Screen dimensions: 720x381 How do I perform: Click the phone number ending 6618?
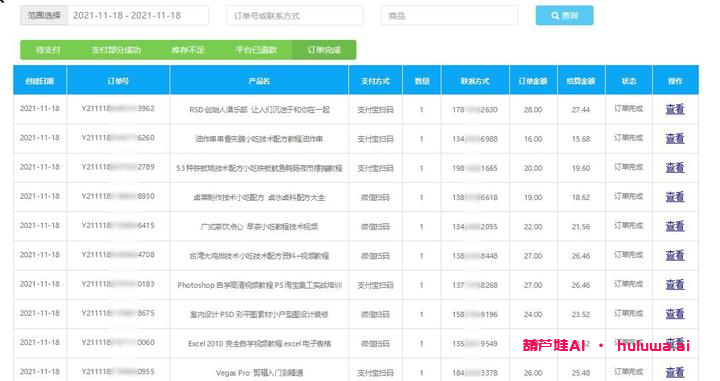coord(475,197)
